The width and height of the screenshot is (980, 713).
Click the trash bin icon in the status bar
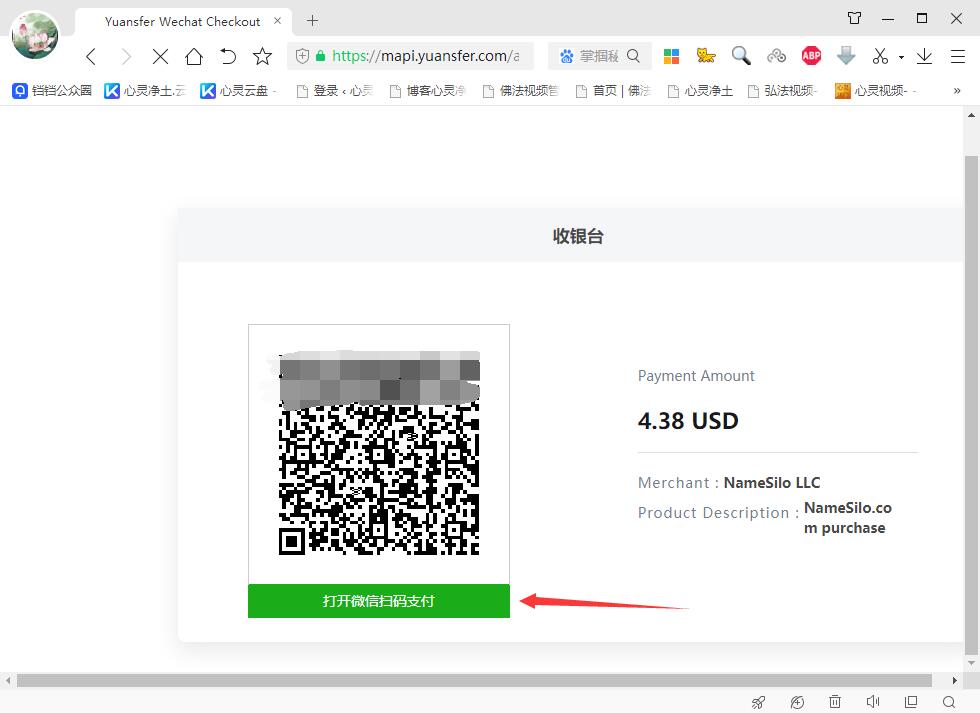point(835,702)
